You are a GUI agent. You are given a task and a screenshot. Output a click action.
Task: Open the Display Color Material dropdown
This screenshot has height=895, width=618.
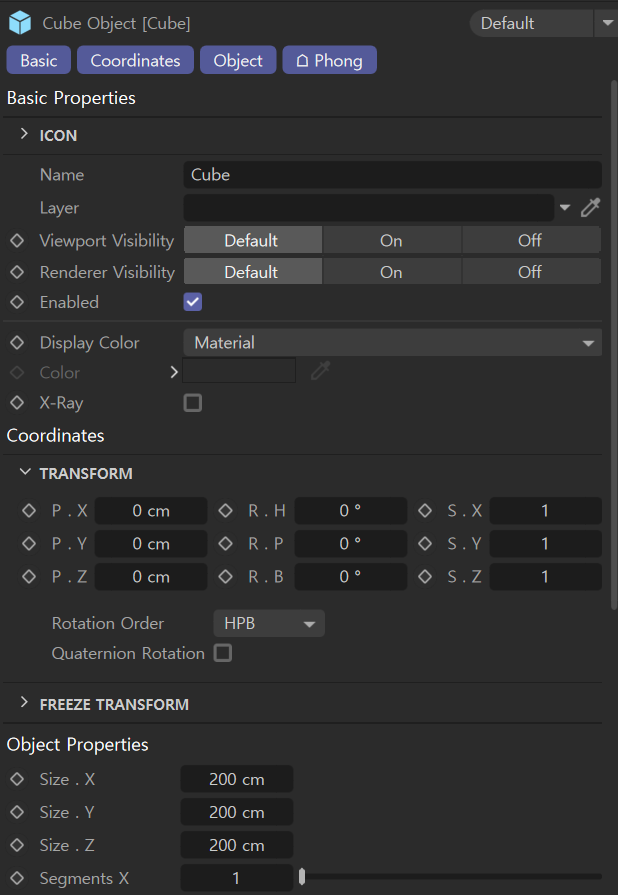[x=392, y=343]
